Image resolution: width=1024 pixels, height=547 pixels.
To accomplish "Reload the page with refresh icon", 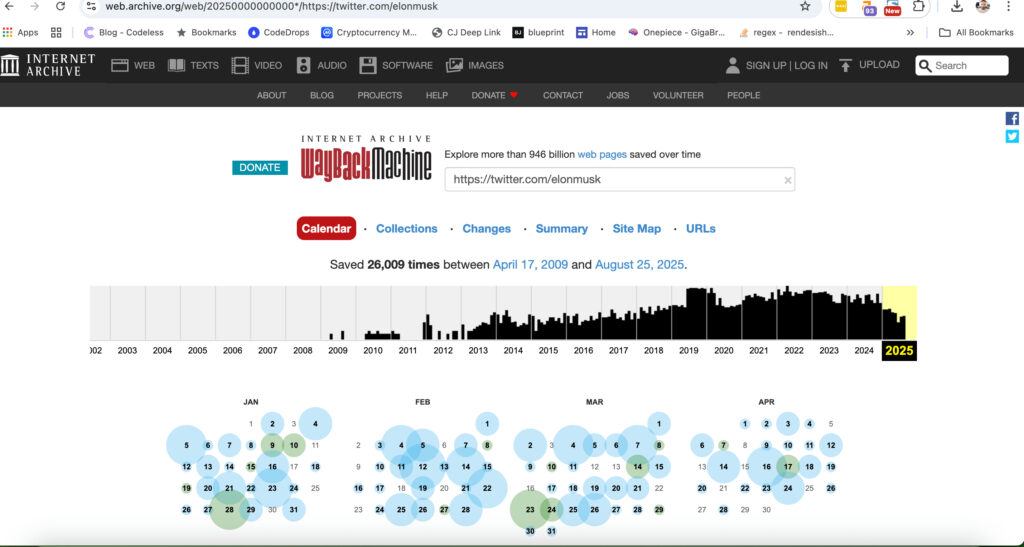I will coord(60,6).
